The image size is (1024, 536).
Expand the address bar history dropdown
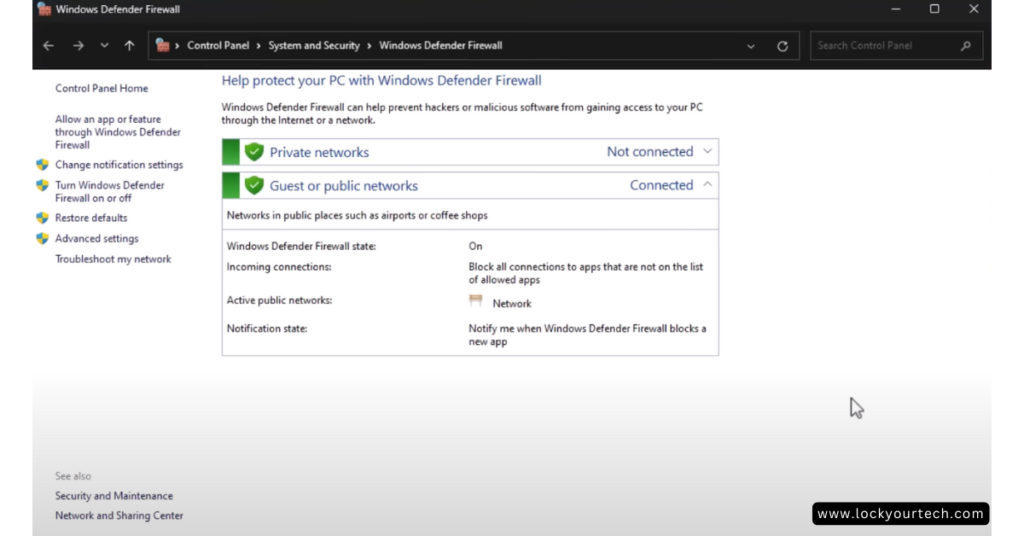751,46
